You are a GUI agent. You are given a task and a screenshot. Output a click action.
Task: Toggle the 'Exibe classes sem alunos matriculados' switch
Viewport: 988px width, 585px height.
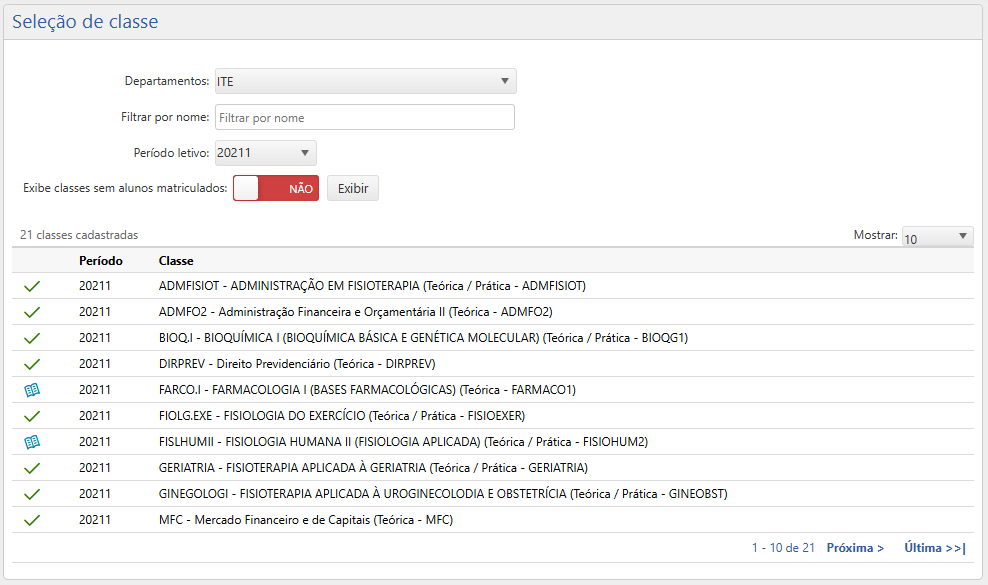point(276,188)
